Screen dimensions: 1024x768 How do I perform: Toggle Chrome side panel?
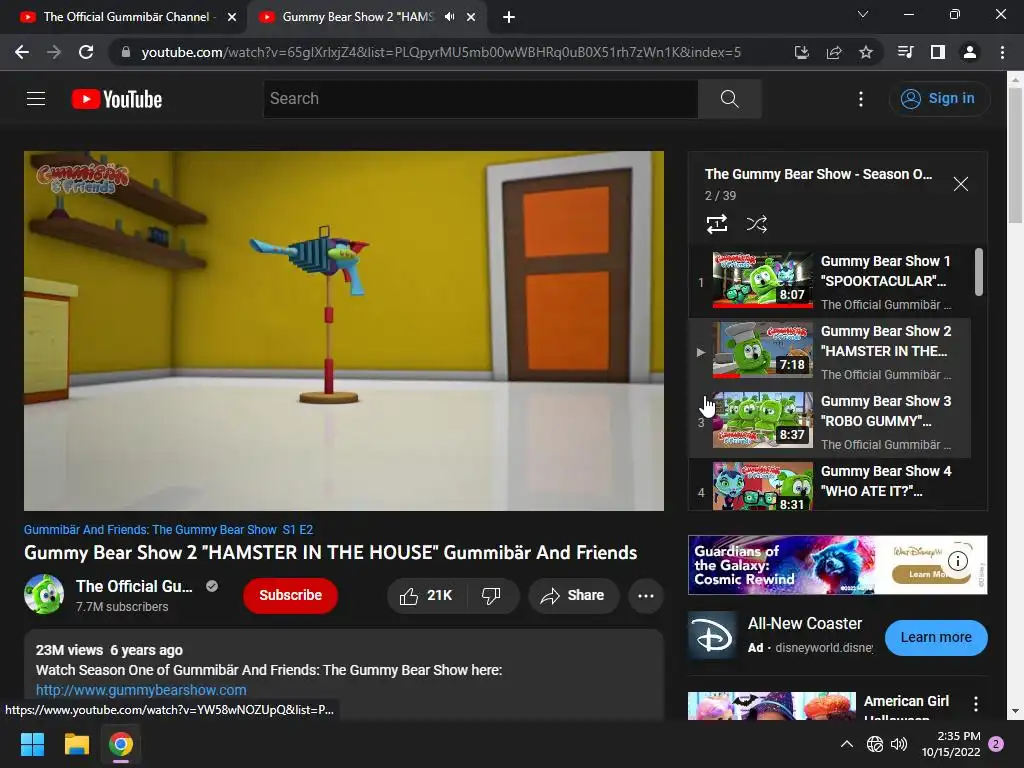pos(938,52)
